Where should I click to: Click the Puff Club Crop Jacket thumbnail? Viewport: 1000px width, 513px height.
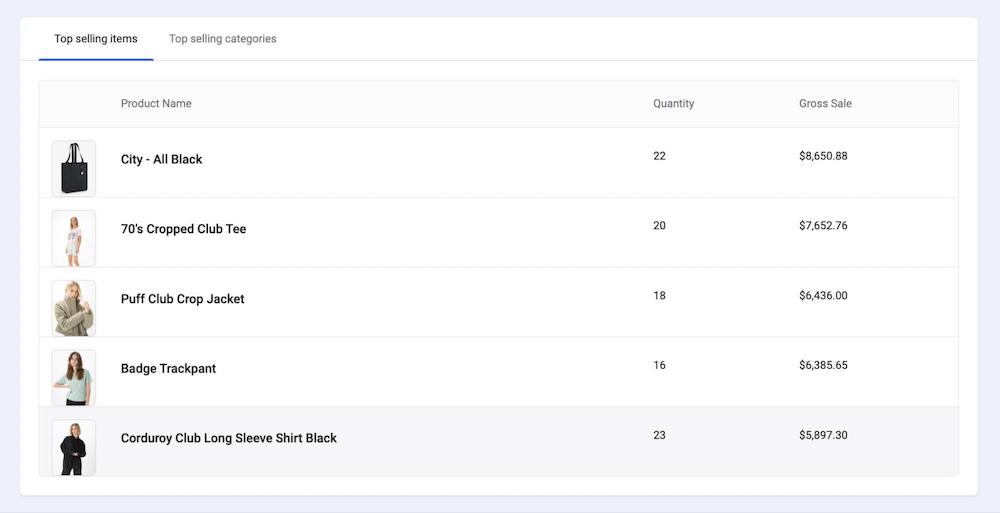point(74,308)
